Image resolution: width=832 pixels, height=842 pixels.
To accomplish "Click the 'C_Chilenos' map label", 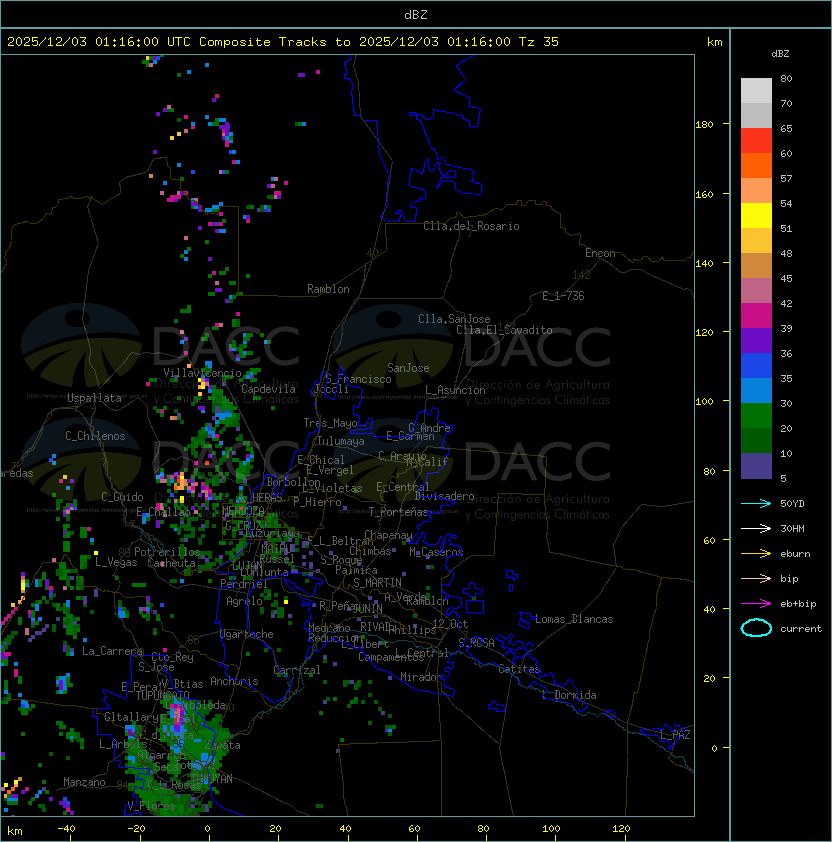I will pos(95,436).
